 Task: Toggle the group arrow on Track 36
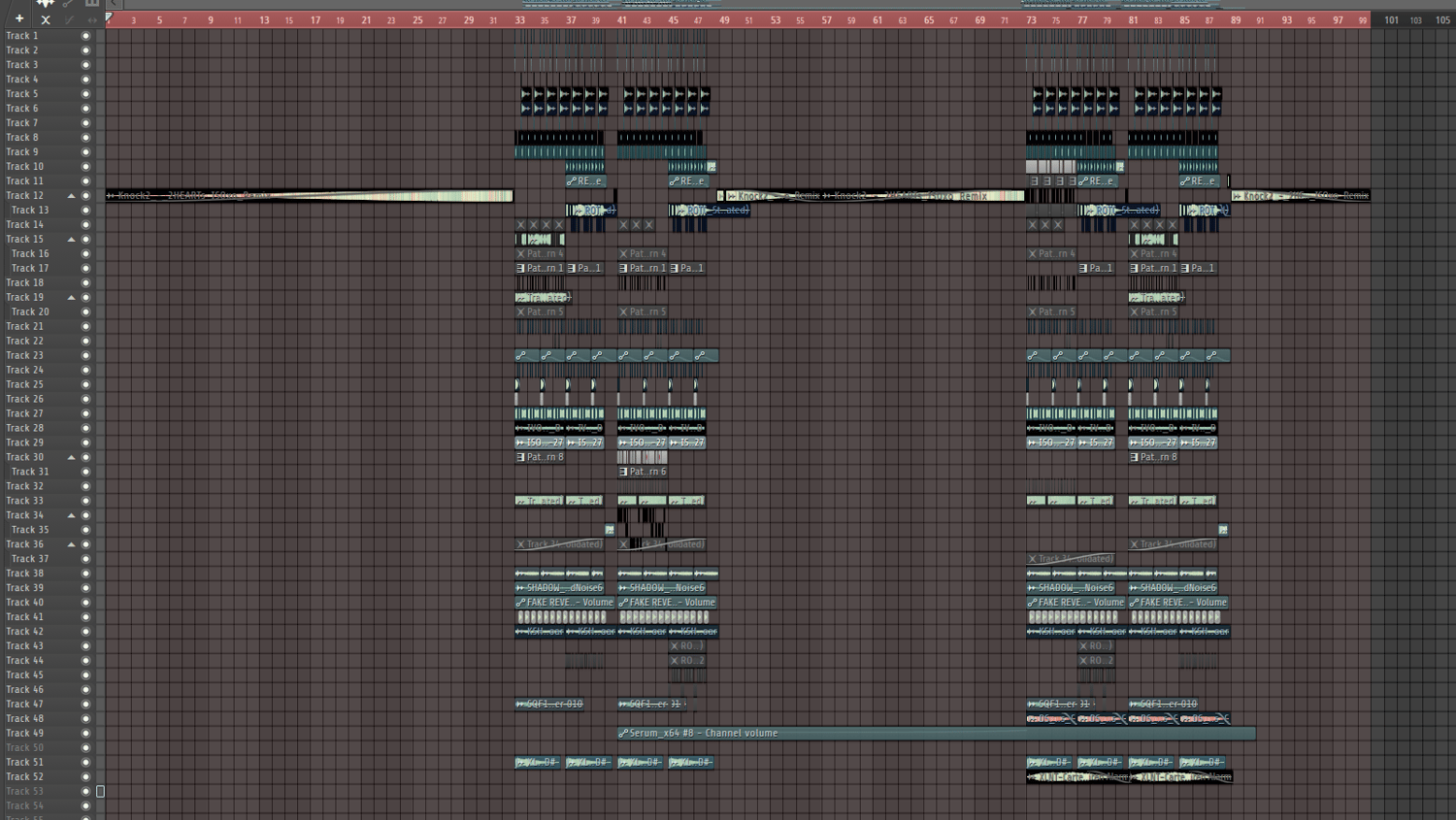pyautogui.click(x=71, y=544)
